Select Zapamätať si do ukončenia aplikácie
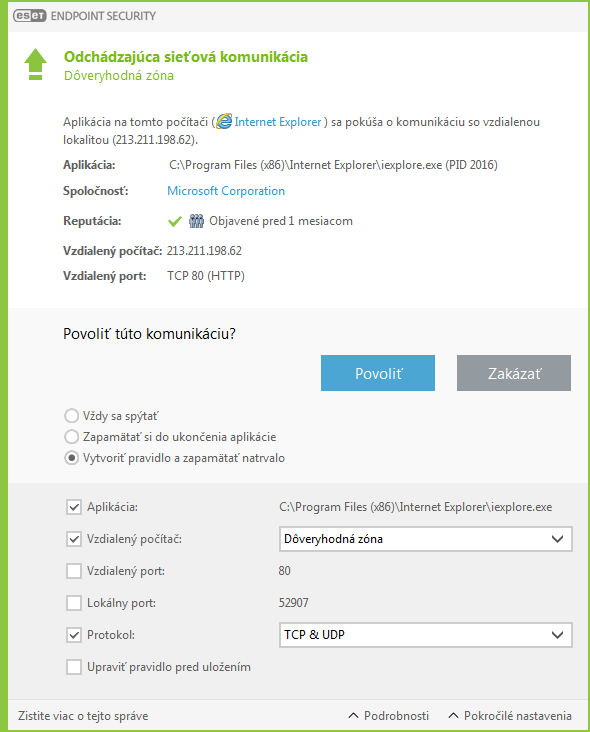Viewport: 590px width, 732px height. point(71,437)
